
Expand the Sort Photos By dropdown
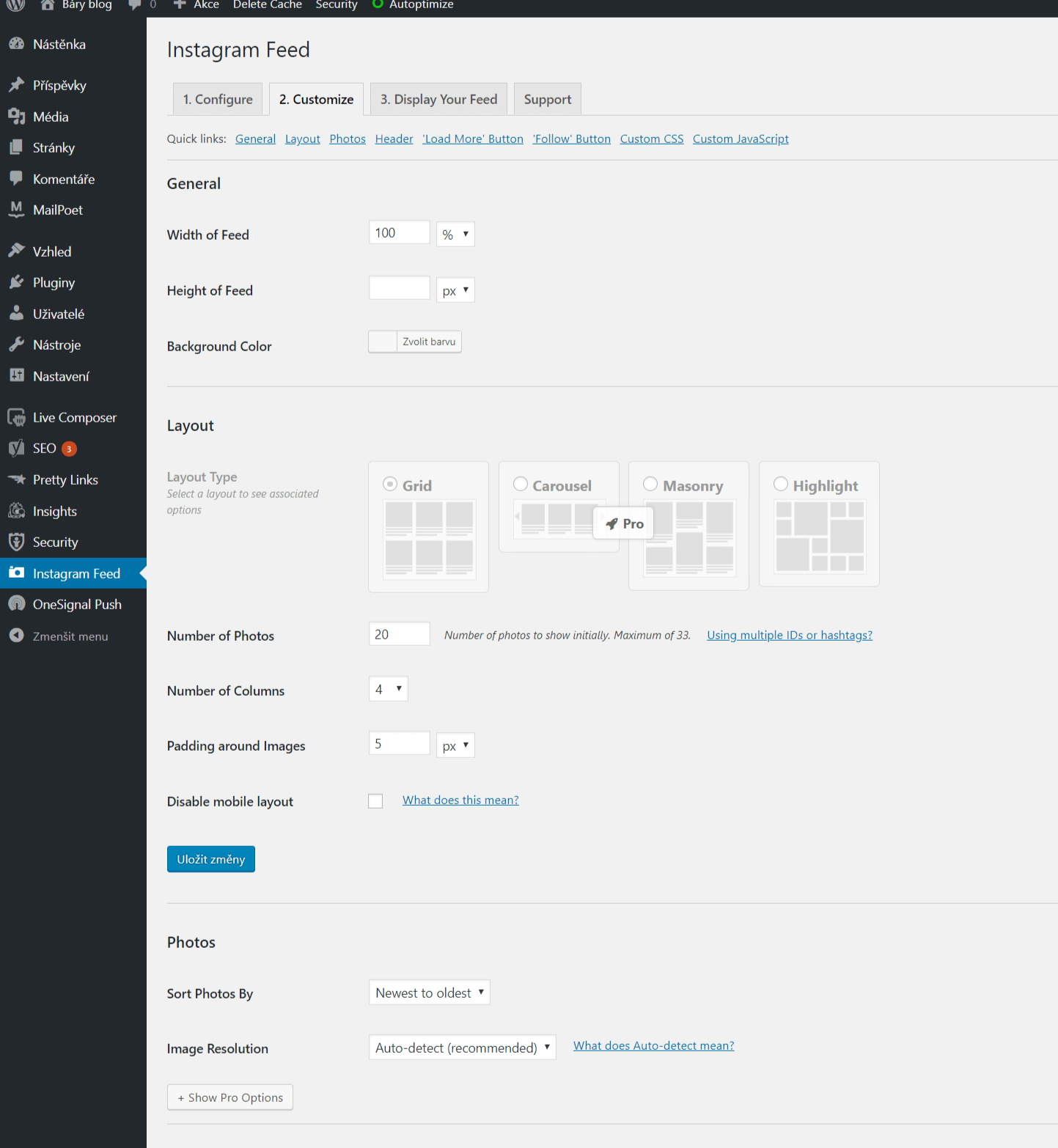pos(429,993)
